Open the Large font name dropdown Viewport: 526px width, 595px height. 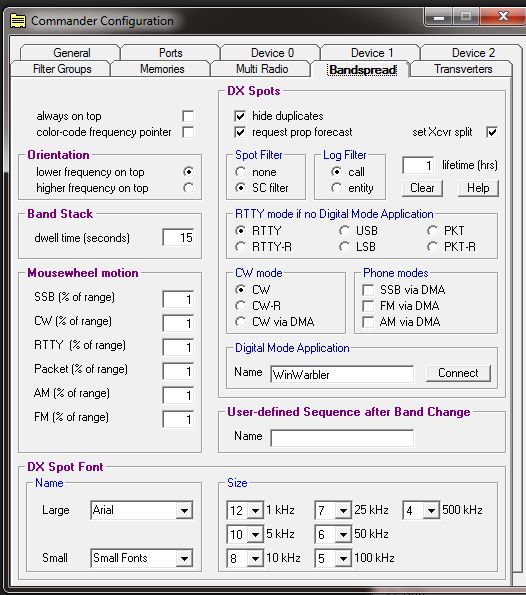click(184, 510)
